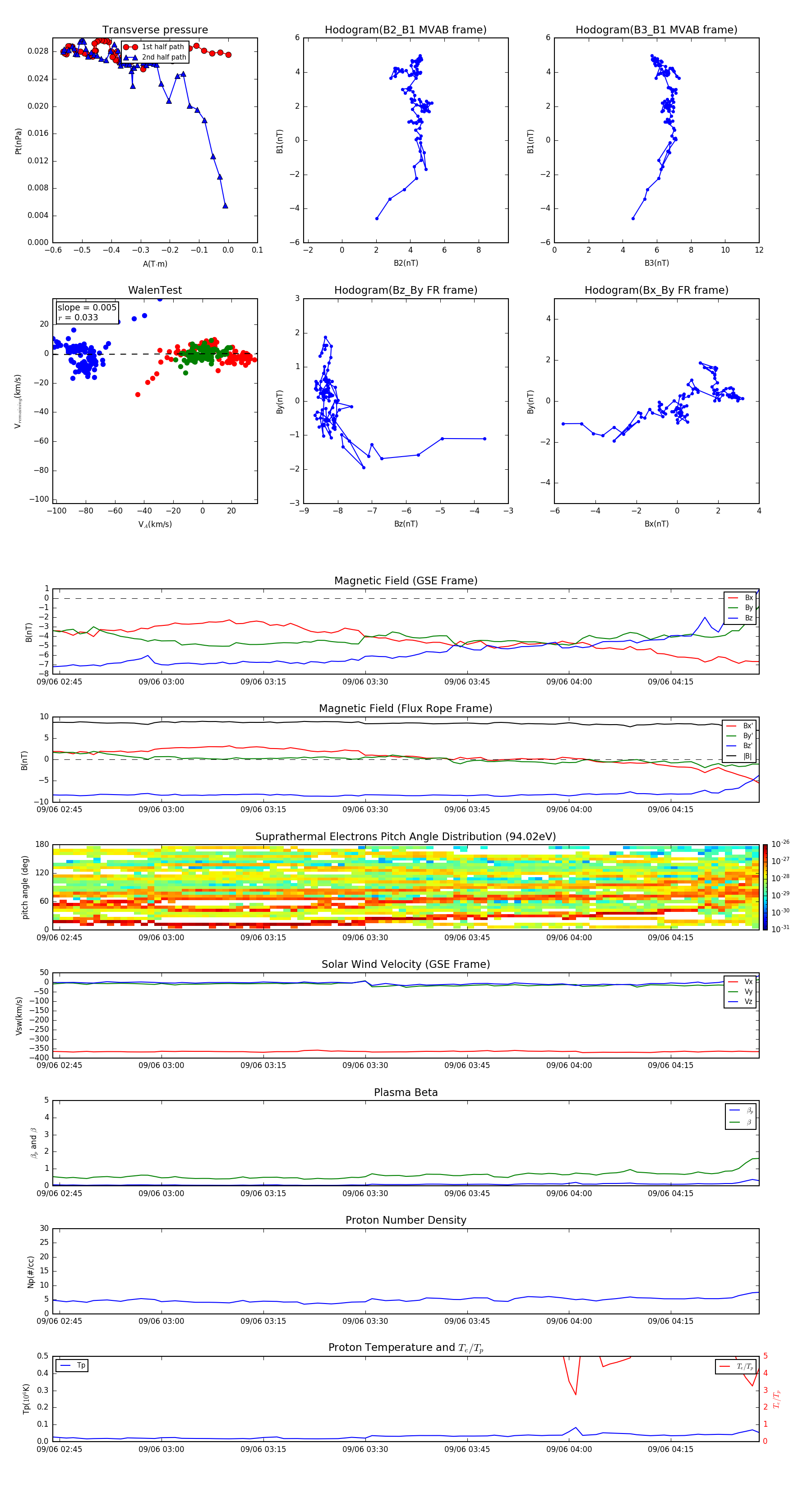Click 'A(T·m)' x-axis label
The height and width of the screenshot is (1489, 812).
[155, 264]
